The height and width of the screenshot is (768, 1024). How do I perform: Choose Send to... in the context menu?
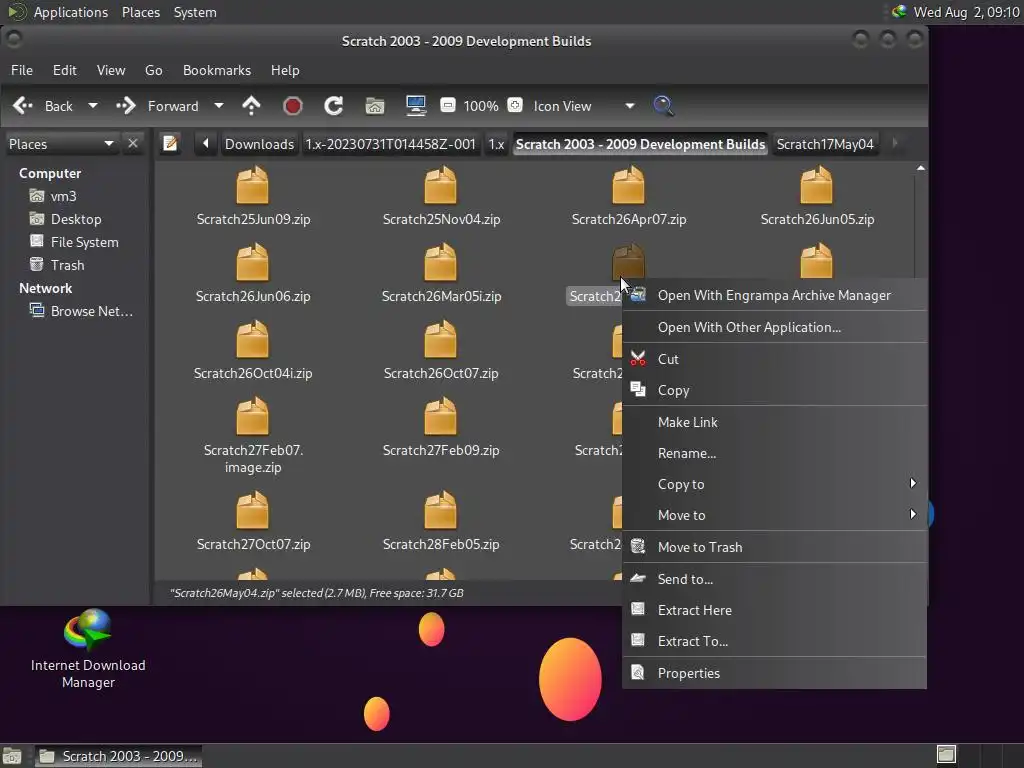[775, 579]
